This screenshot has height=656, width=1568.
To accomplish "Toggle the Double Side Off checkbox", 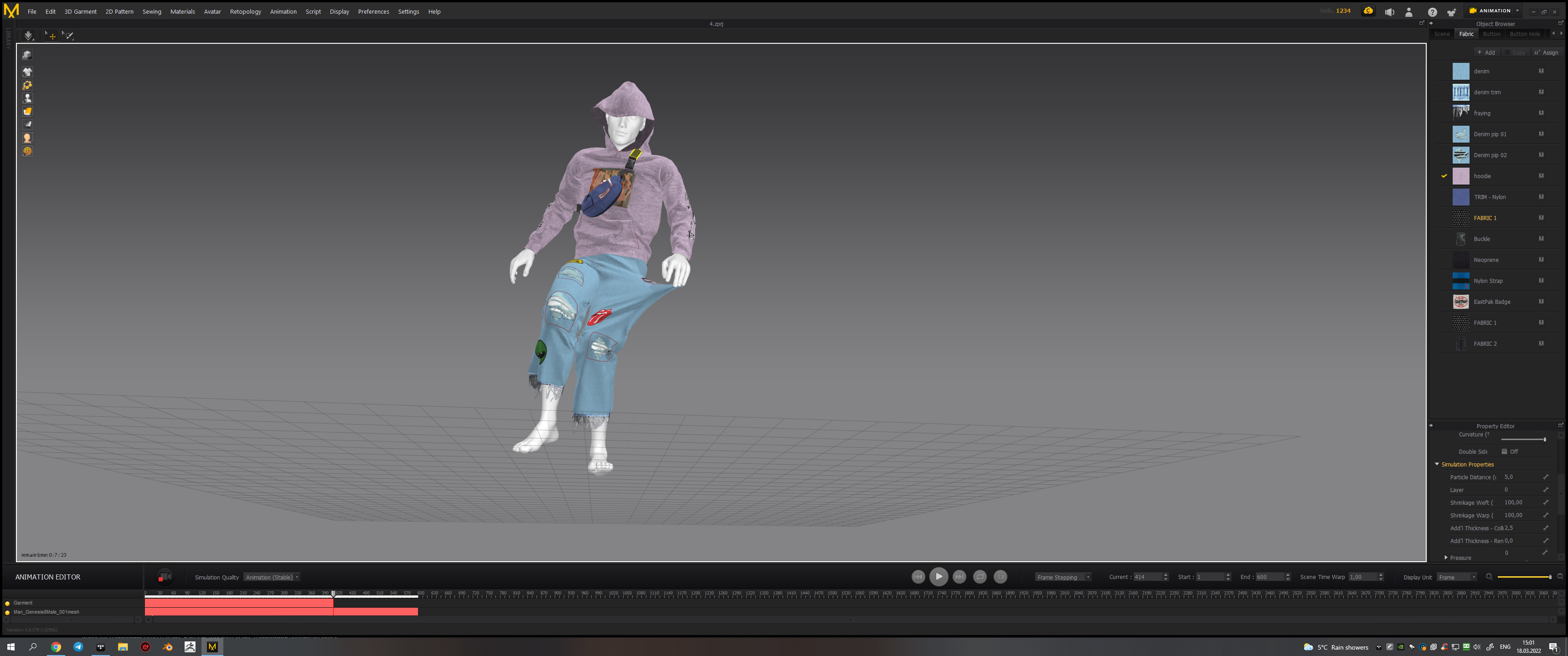I will (x=1504, y=451).
